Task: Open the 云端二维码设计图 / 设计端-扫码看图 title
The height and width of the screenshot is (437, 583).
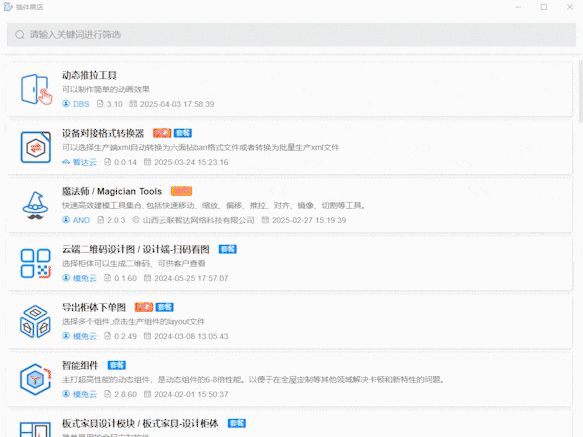Action: [136, 249]
